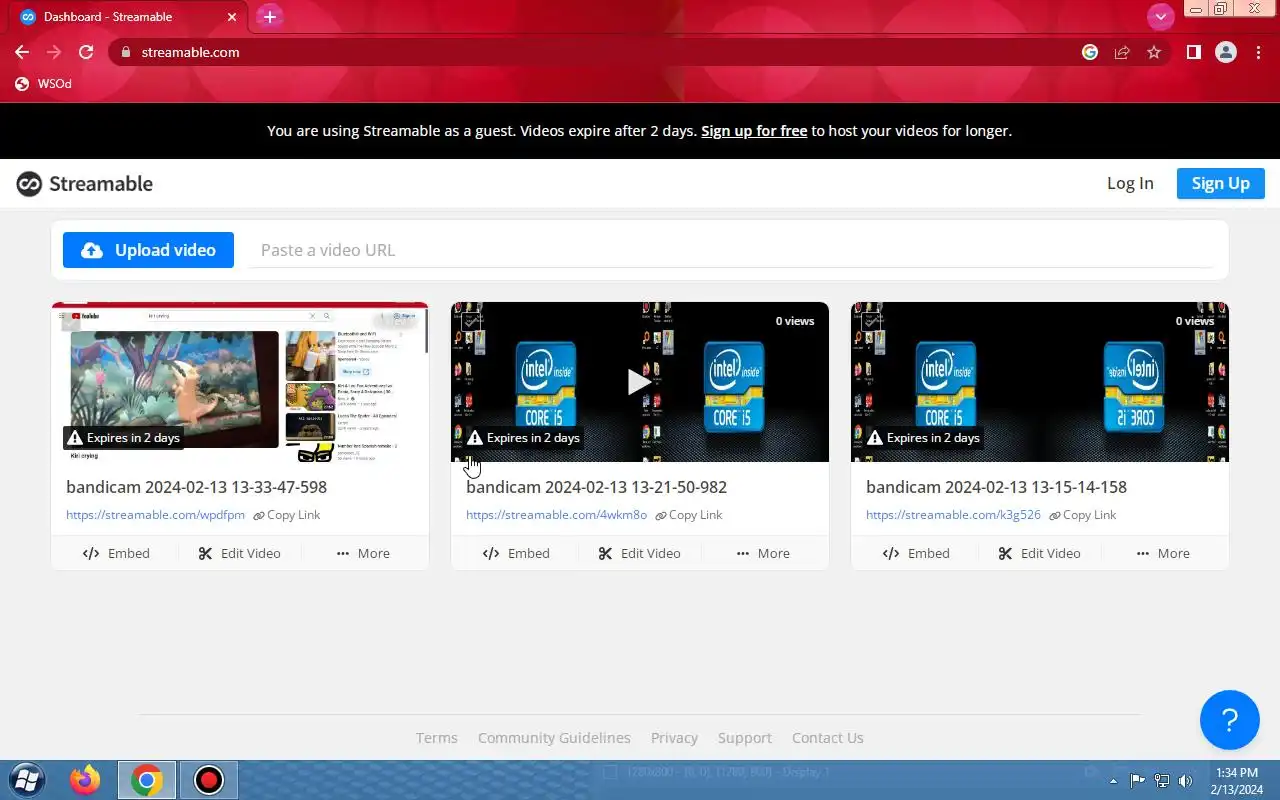The image size is (1280, 800).
Task: Open the 13-15-14-158 video thumbnail
Action: 1040,382
